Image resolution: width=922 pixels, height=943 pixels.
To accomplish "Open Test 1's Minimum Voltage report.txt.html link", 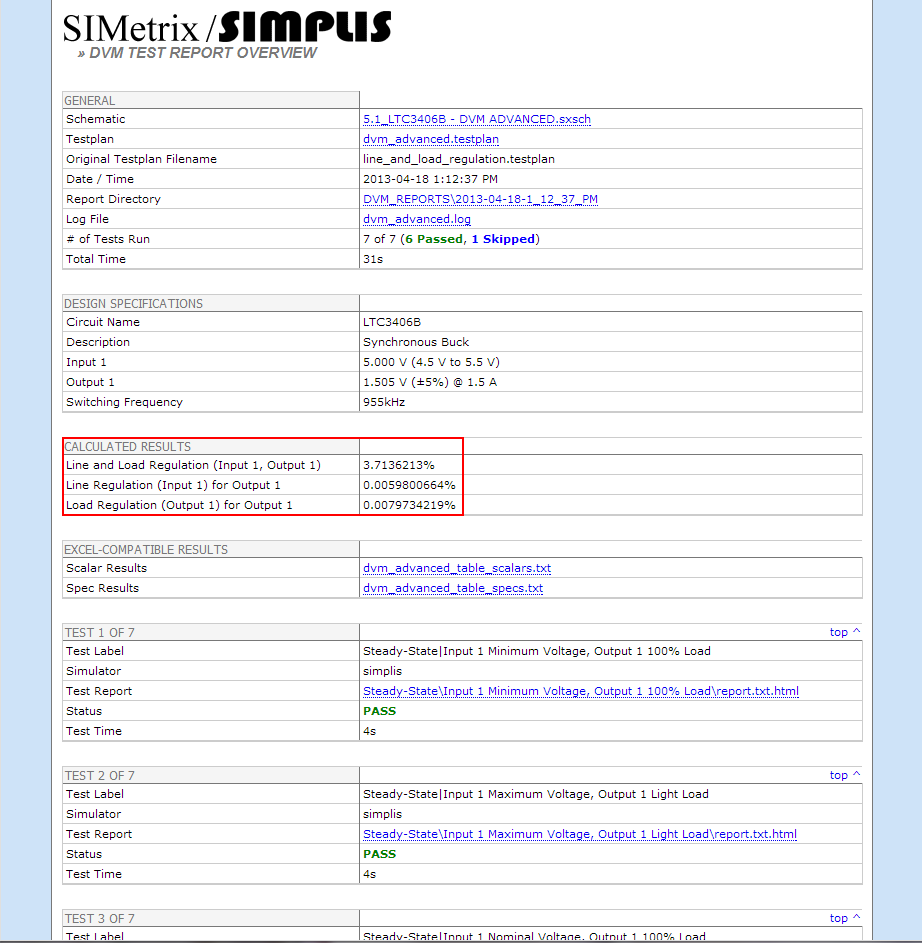I will pos(580,691).
